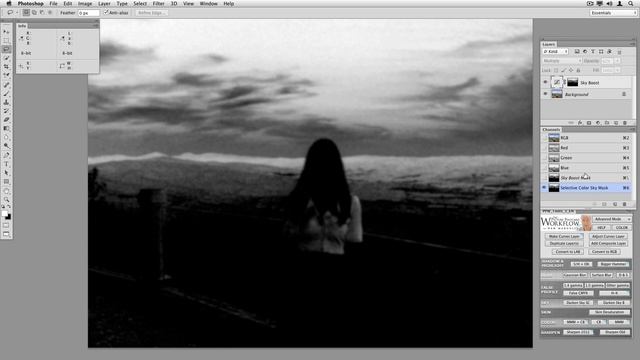Select the Lasso tool in toolbox
Image resolution: width=640 pixels, height=360 pixels.
(x=6, y=49)
